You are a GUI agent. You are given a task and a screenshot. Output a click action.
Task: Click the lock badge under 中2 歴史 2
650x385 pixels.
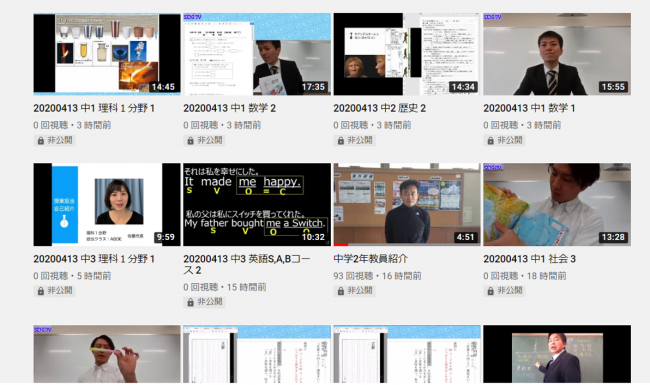354,140
